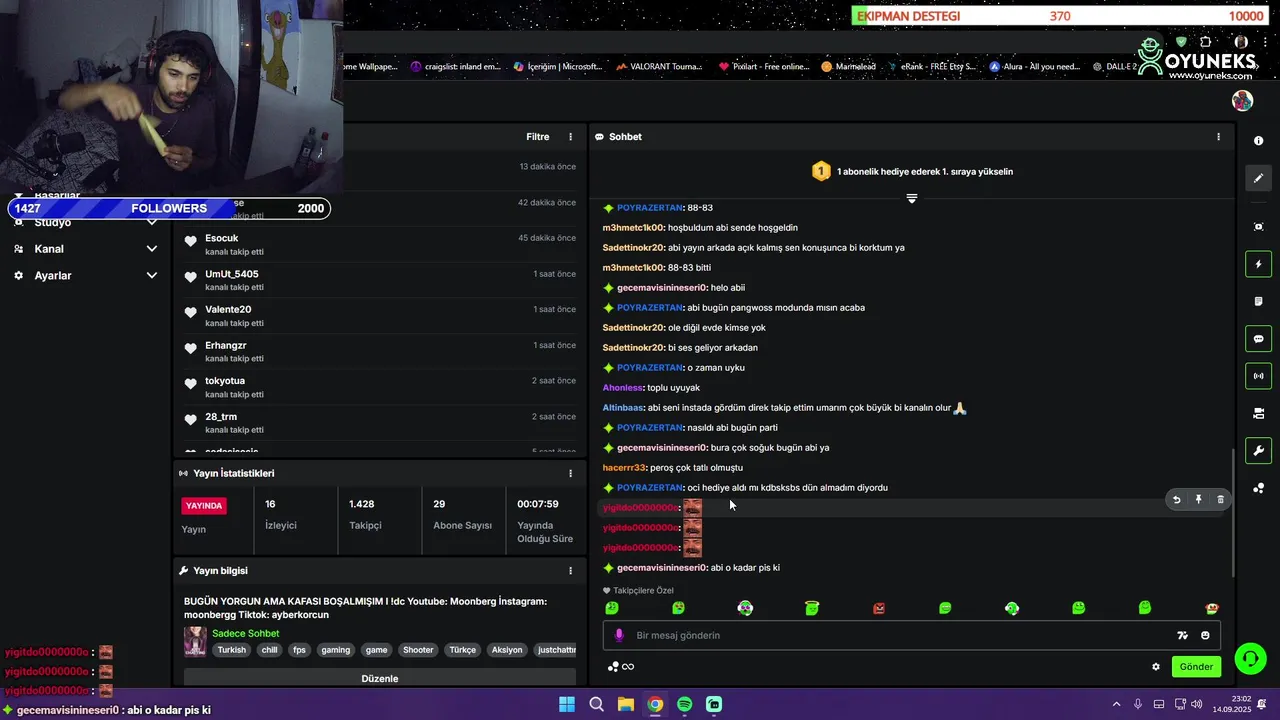Screen dimensions: 1280x720
Task: Open the eRank bookmark
Action: pyautogui.click(x=932, y=67)
